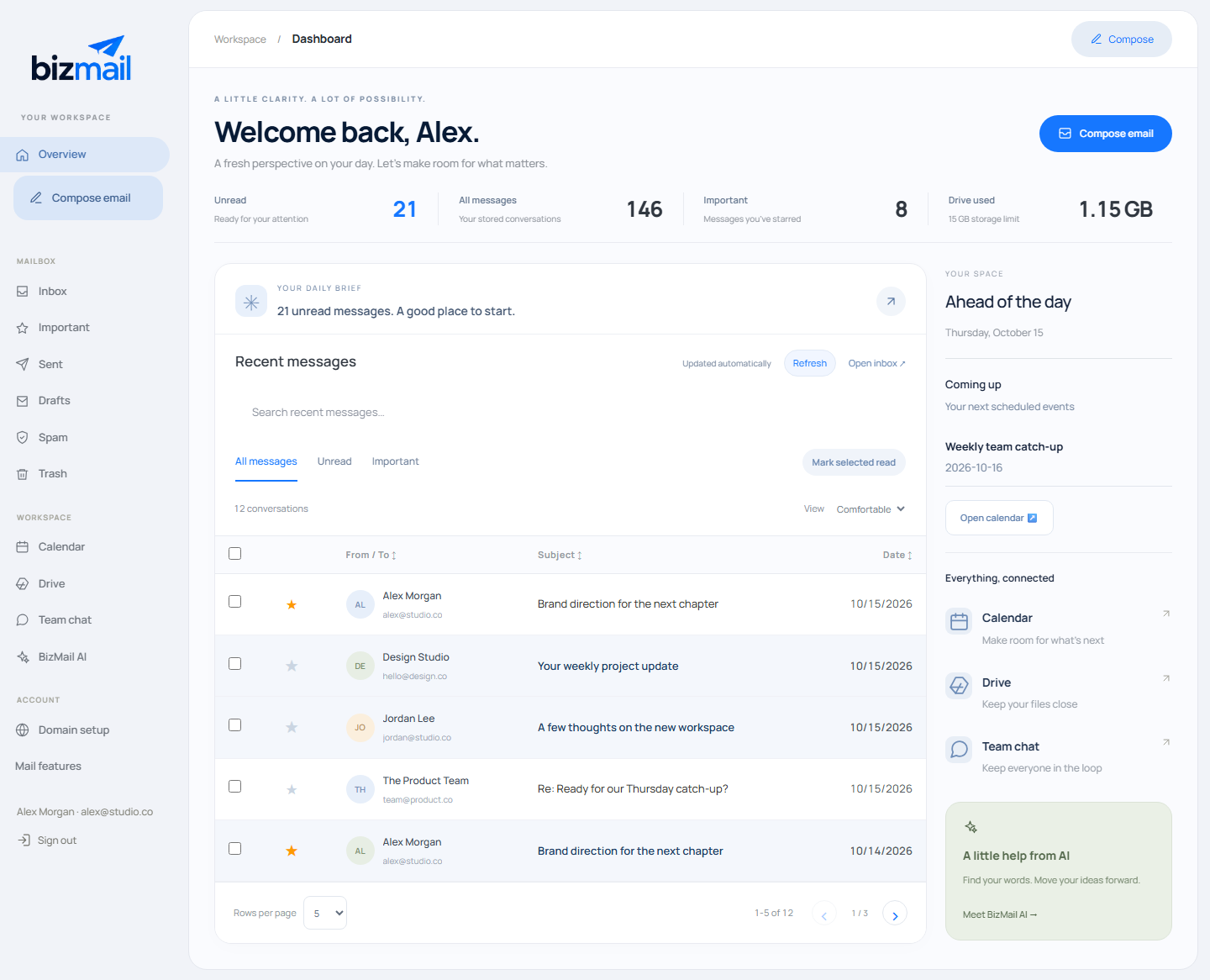Click Sign out in the sidebar
The width and height of the screenshot is (1210, 980).
[x=48, y=840]
